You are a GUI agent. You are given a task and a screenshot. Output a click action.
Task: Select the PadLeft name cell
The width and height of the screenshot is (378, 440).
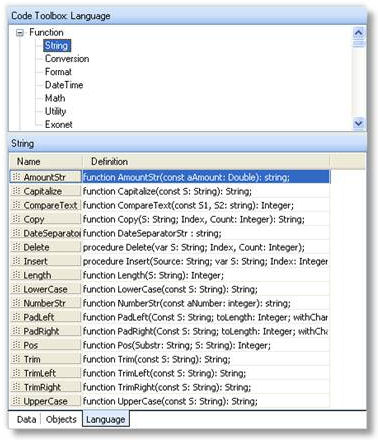(46, 317)
